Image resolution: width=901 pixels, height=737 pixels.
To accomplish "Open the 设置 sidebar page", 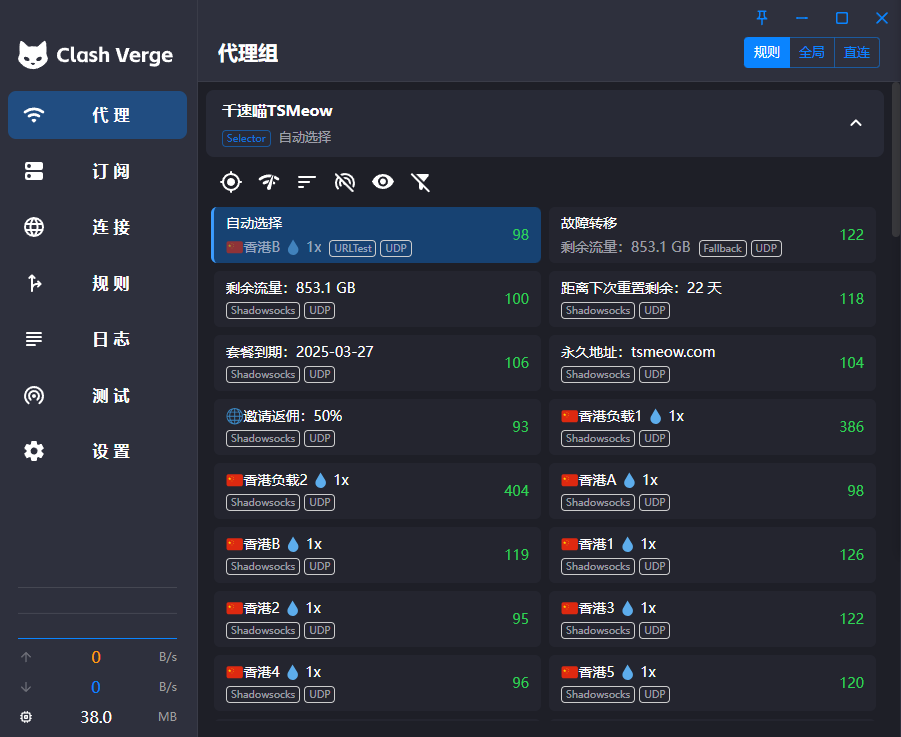I will [x=97, y=451].
